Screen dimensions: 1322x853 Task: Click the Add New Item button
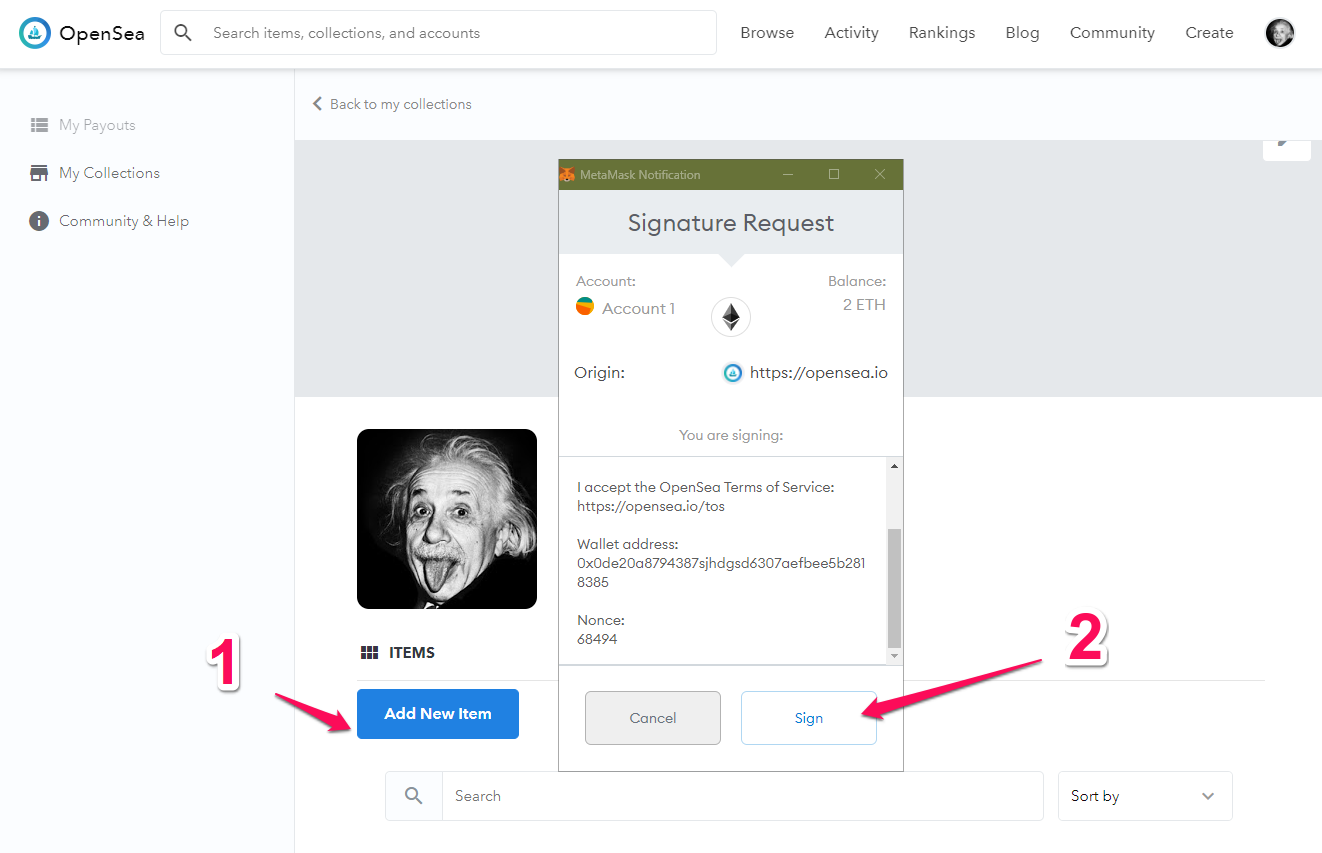pyautogui.click(x=438, y=714)
